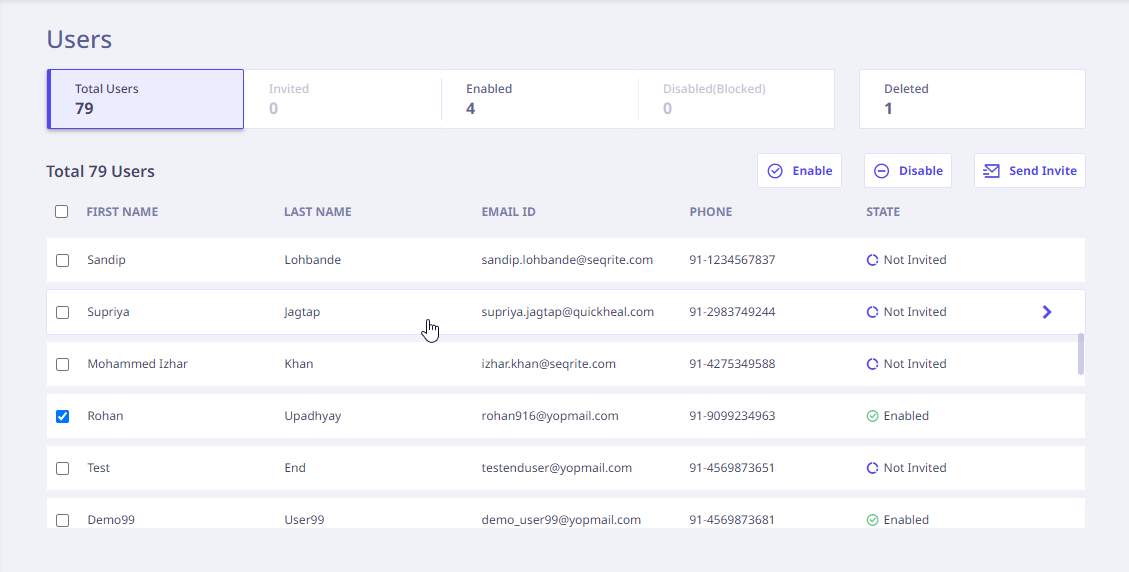The width and height of the screenshot is (1129, 572).
Task: Select the checkbox for Sandip Lohbande
Action: click(62, 260)
